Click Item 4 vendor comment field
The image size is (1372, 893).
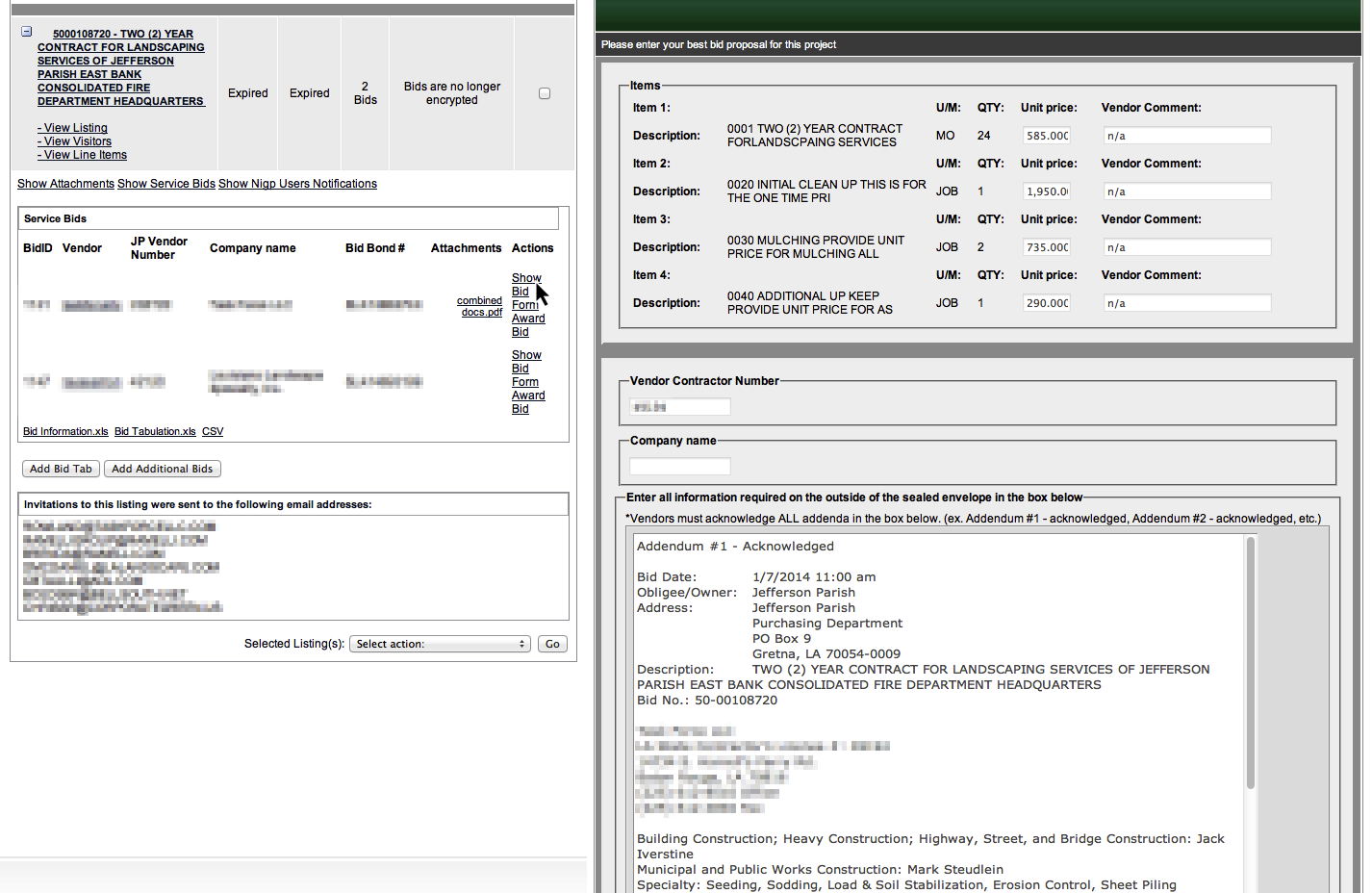1186,303
